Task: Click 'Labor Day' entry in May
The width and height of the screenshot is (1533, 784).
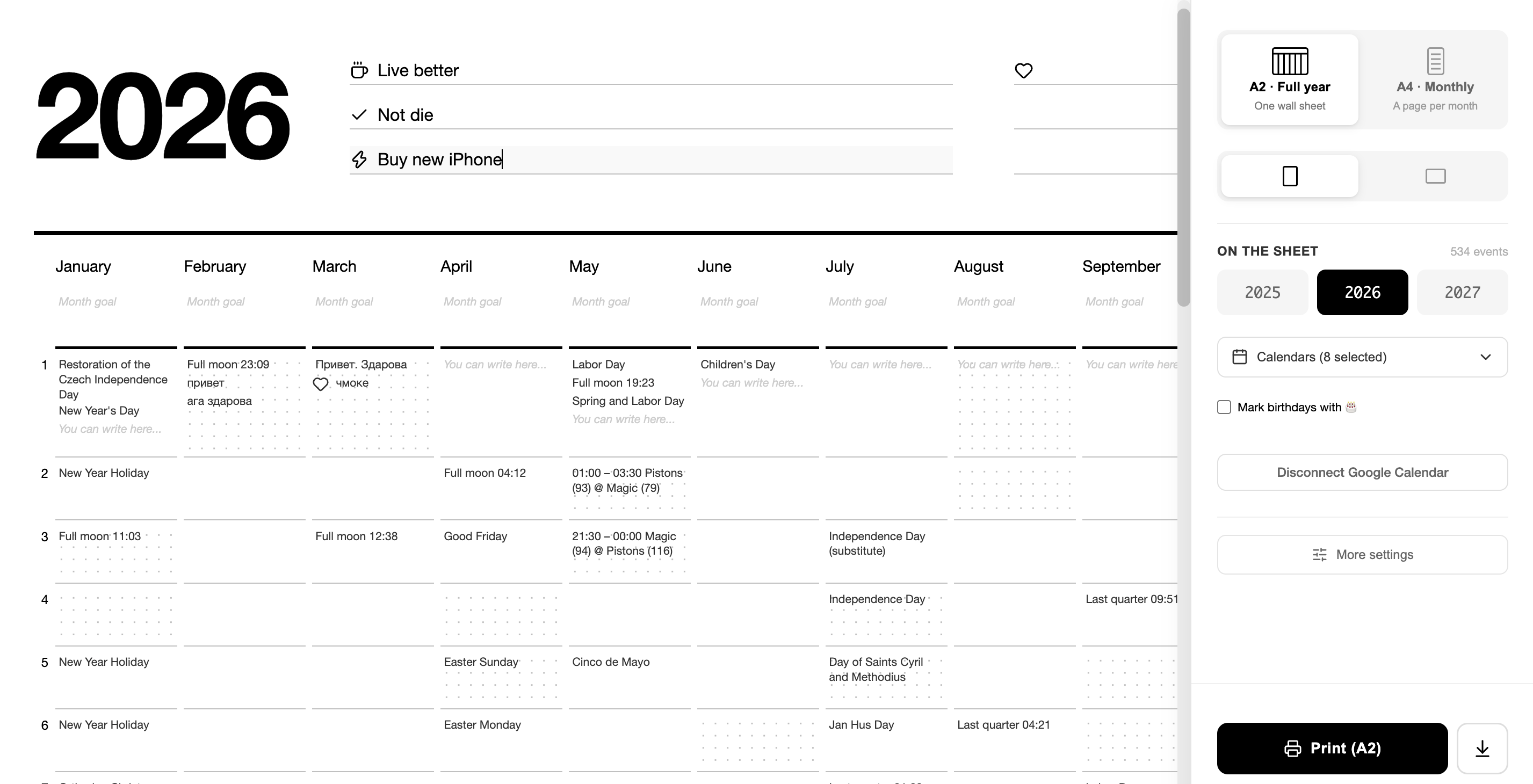Action: (598, 364)
